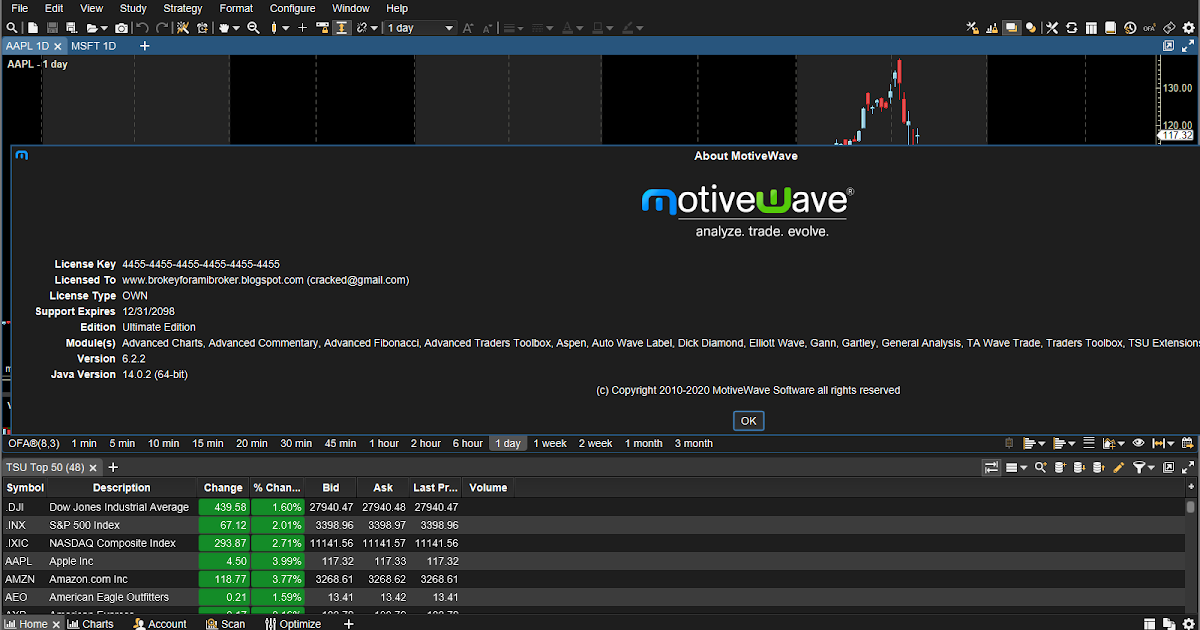Image resolution: width=1200 pixels, height=630 pixels.
Task: Open the Optimize tab at bottom
Action: pyautogui.click(x=293, y=623)
